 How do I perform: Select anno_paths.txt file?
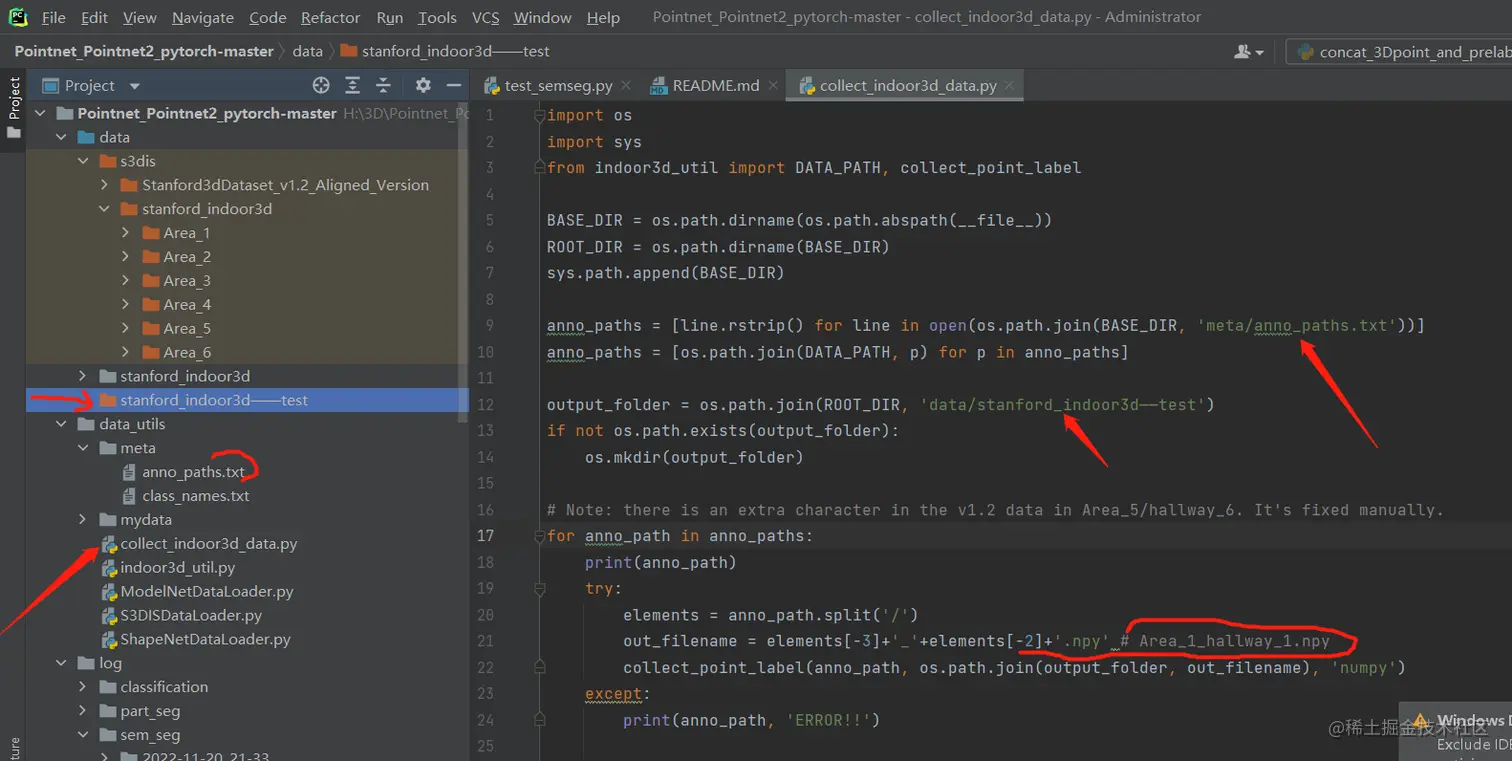point(194,472)
